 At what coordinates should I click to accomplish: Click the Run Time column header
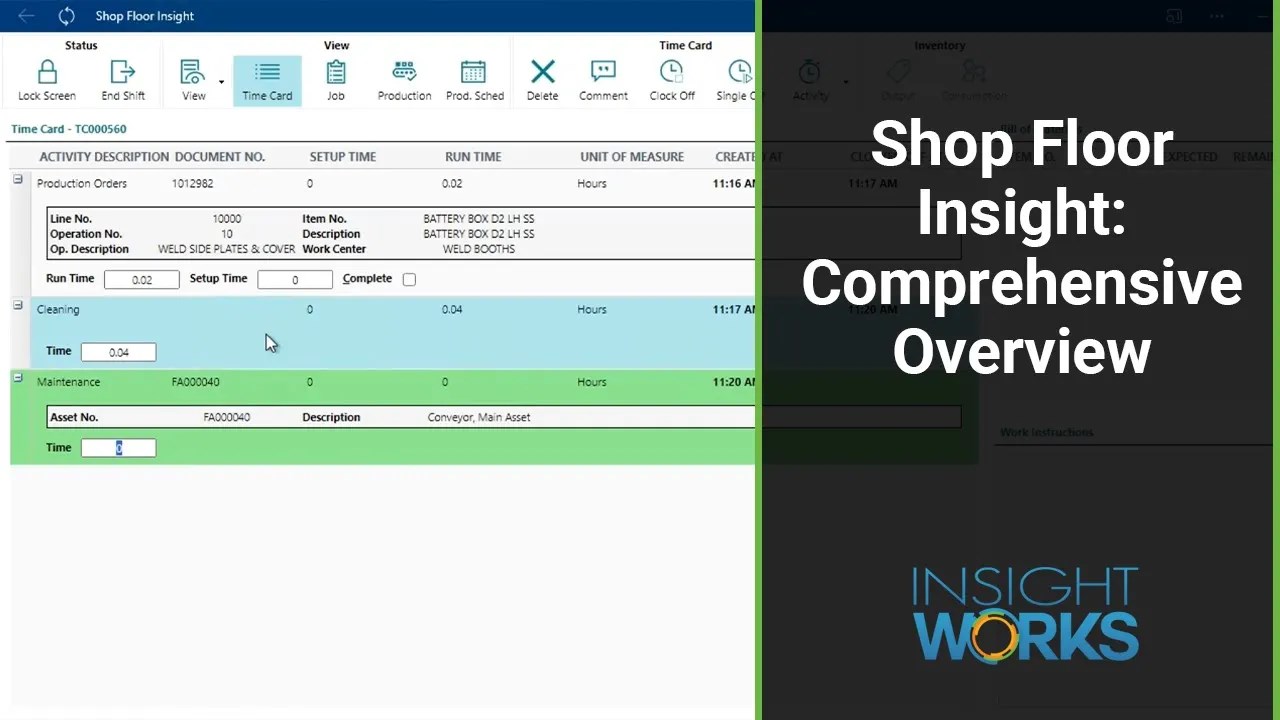473,157
